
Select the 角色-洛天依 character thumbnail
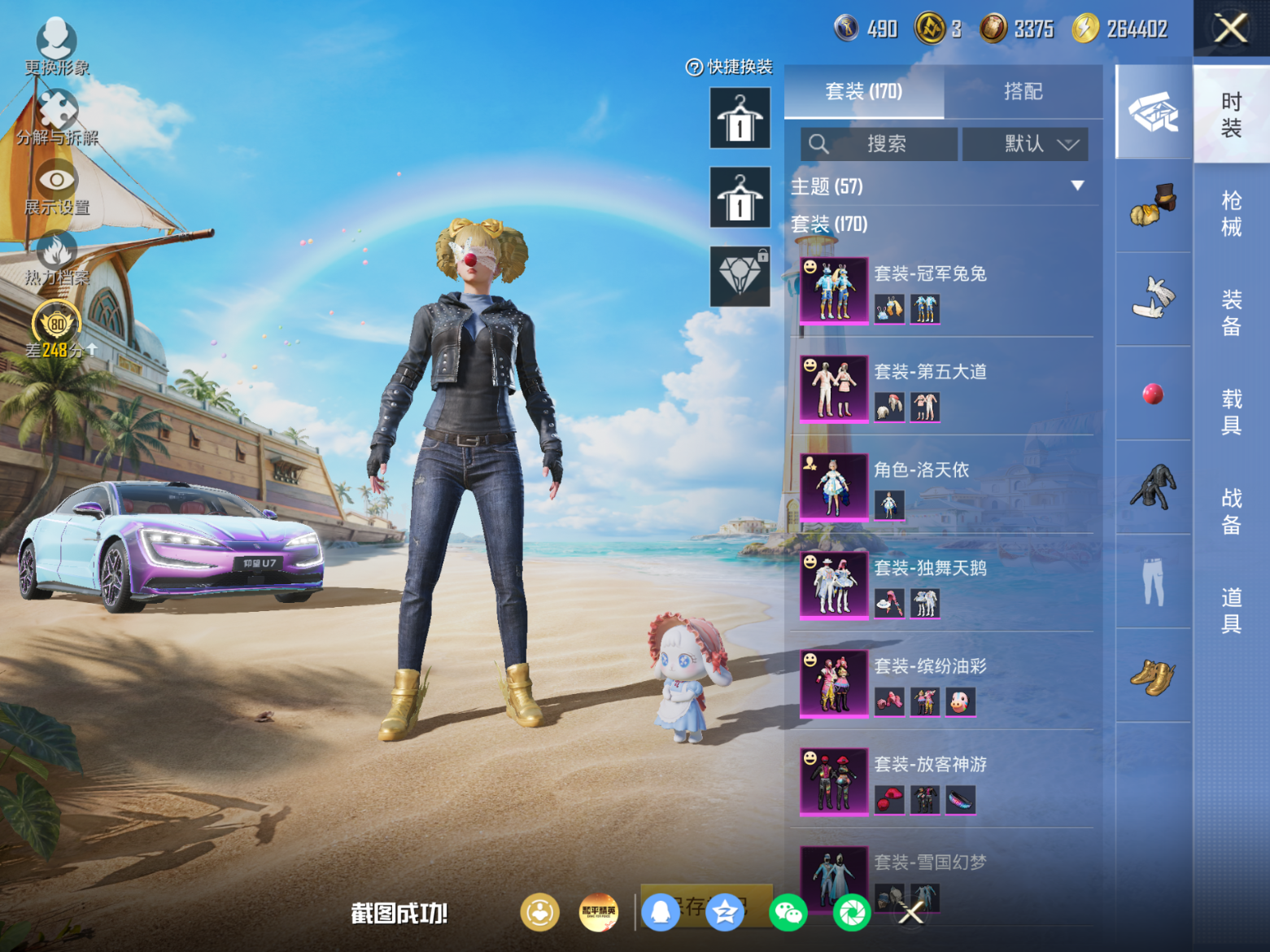point(834,487)
